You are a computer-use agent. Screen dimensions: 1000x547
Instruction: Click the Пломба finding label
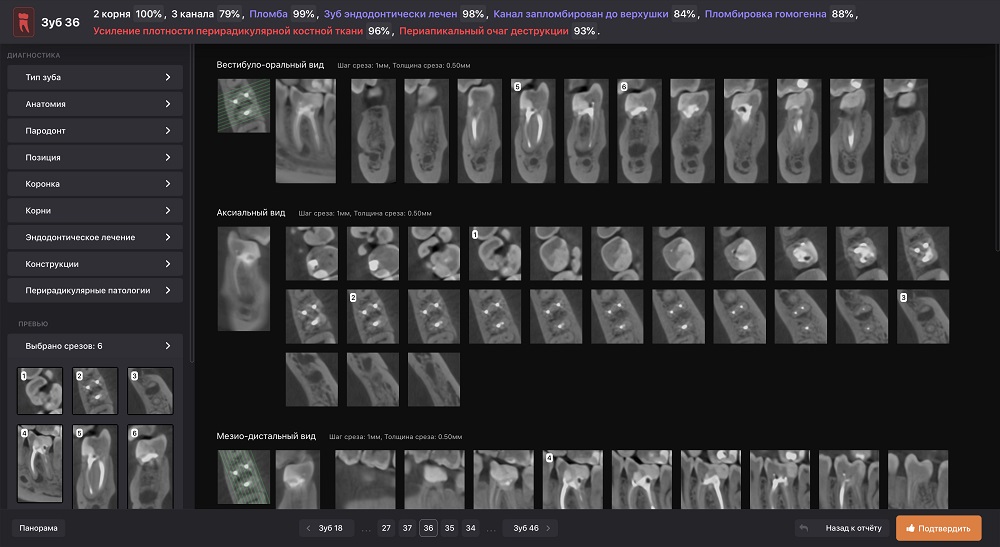click(x=268, y=14)
